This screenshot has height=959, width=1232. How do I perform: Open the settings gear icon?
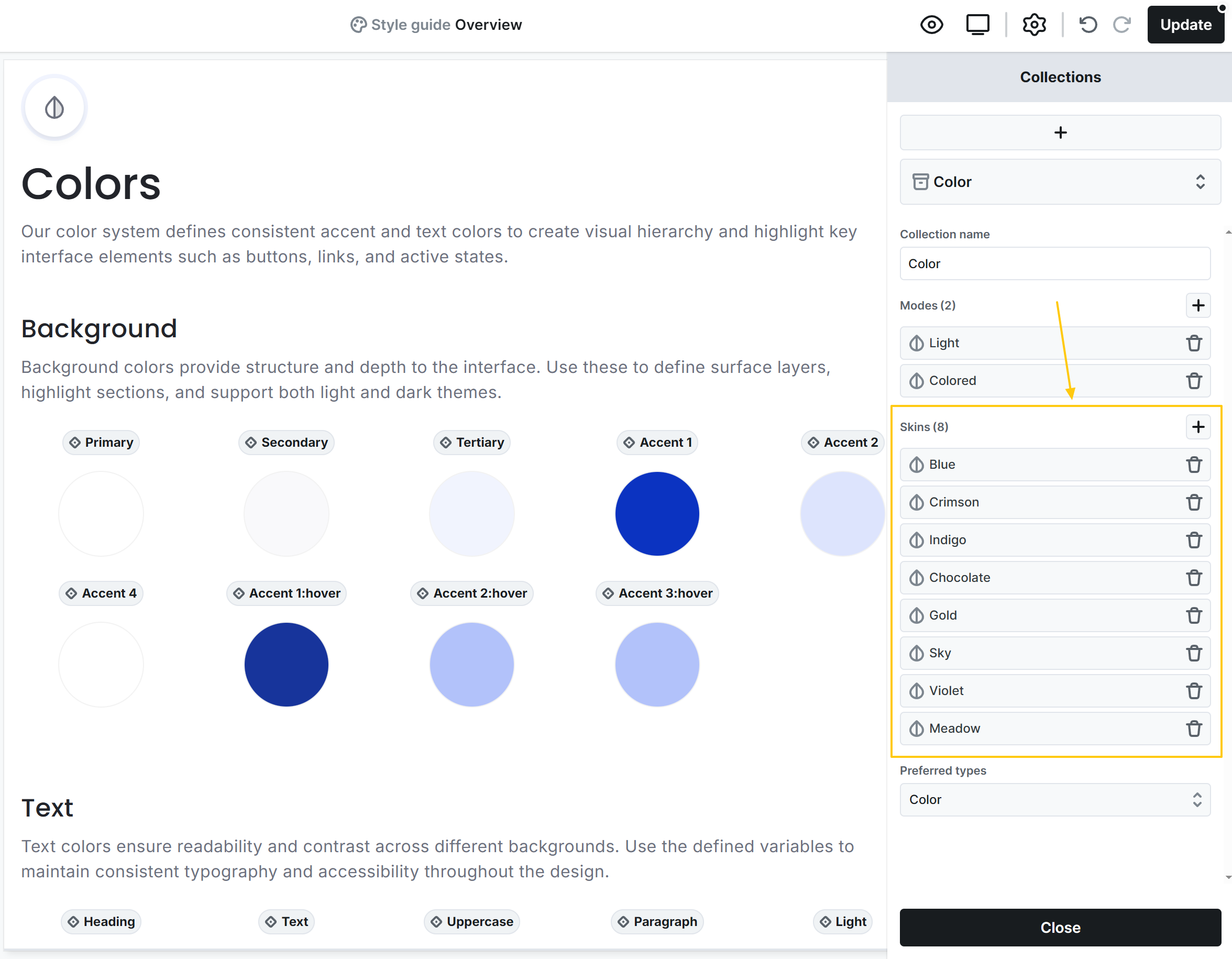(1033, 25)
